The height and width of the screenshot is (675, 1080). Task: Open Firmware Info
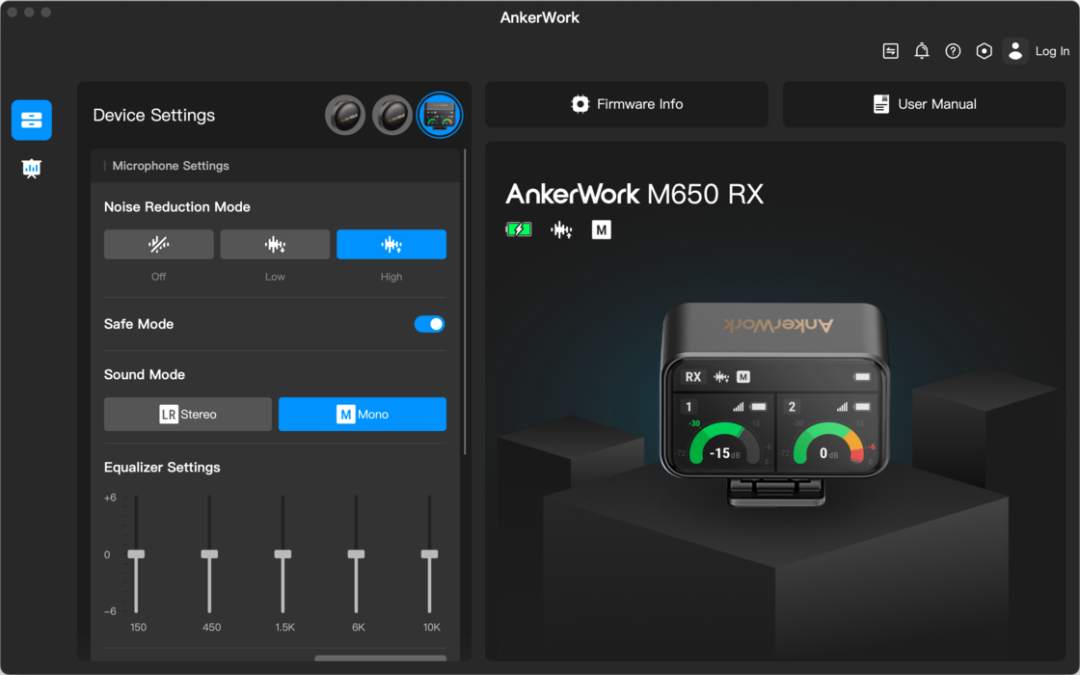(x=627, y=104)
